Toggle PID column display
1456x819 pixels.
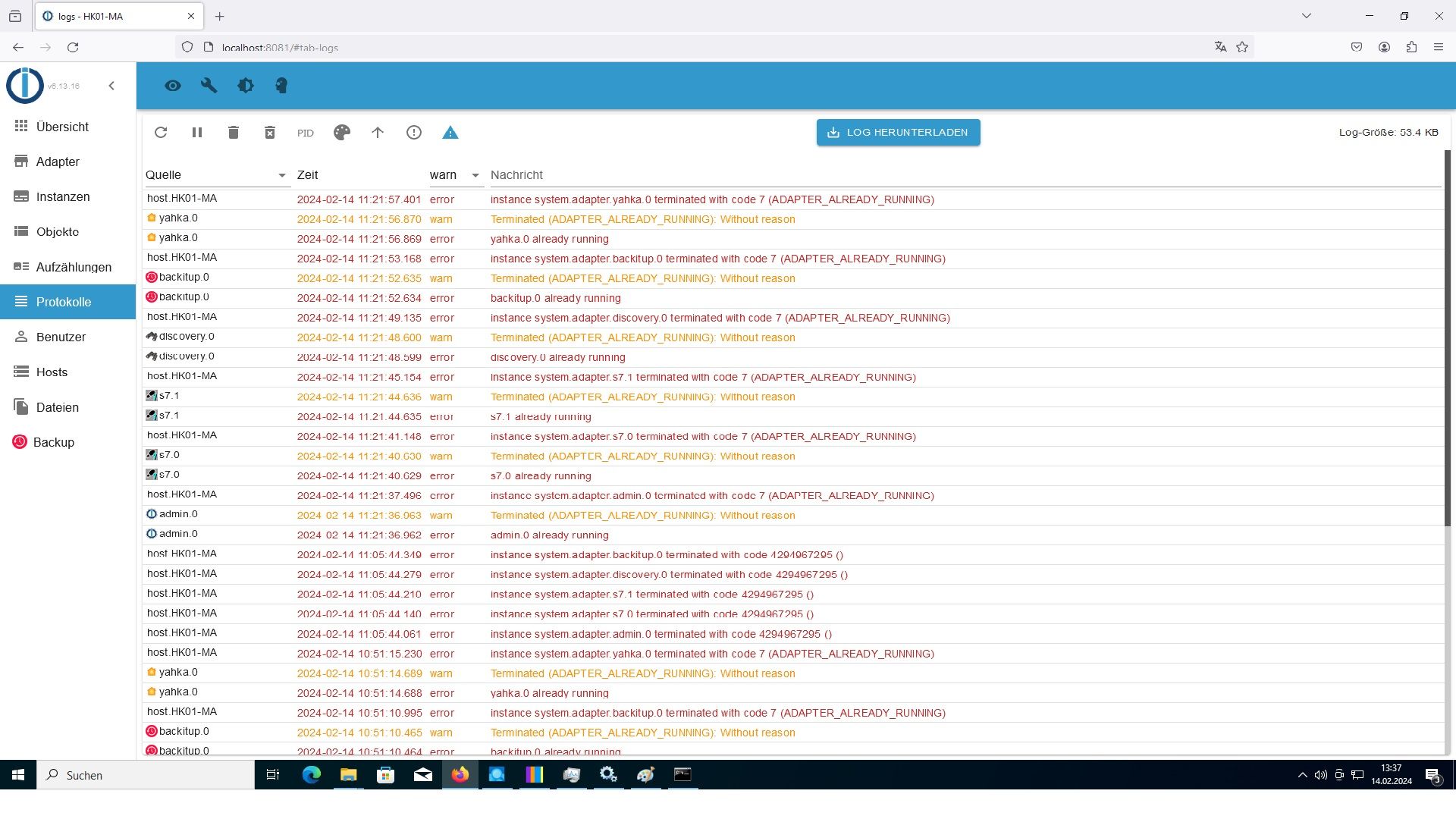pyautogui.click(x=306, y=133)
